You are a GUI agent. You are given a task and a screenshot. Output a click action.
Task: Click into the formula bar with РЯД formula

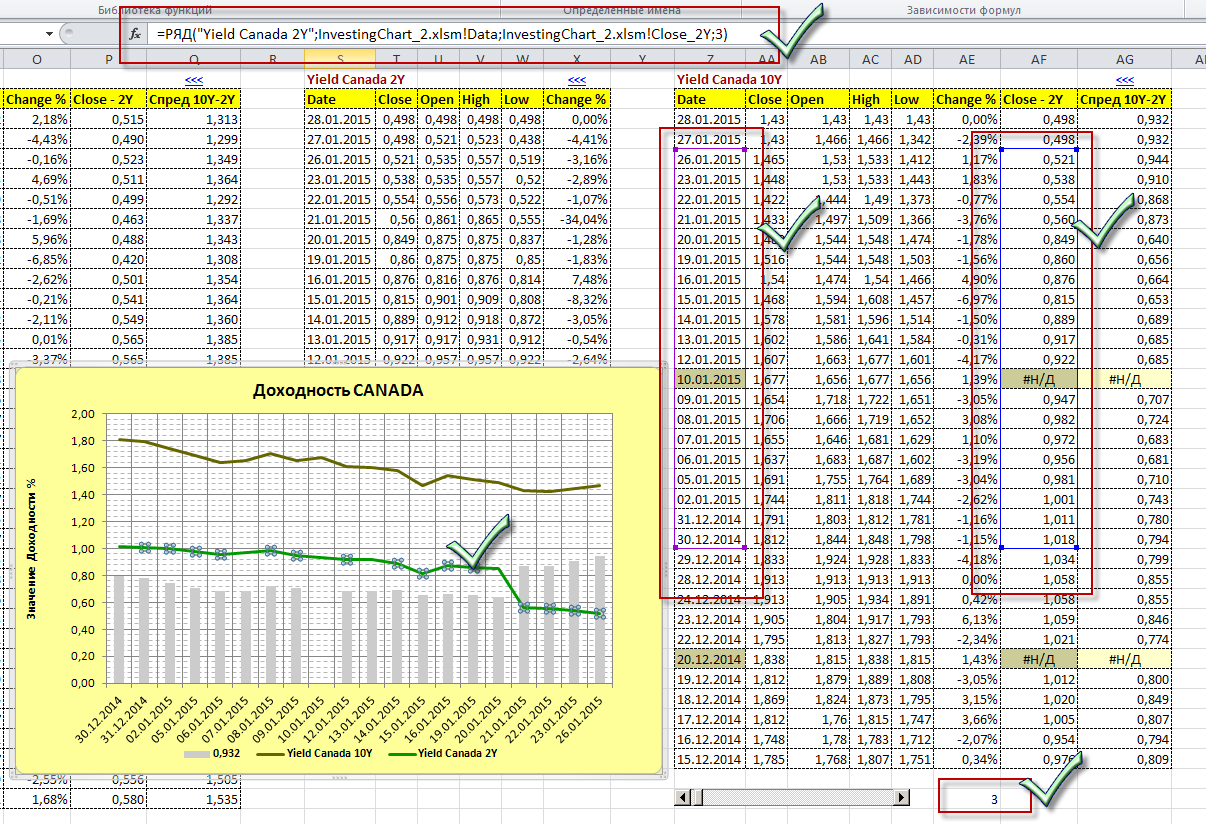click(x=450, y=34)
